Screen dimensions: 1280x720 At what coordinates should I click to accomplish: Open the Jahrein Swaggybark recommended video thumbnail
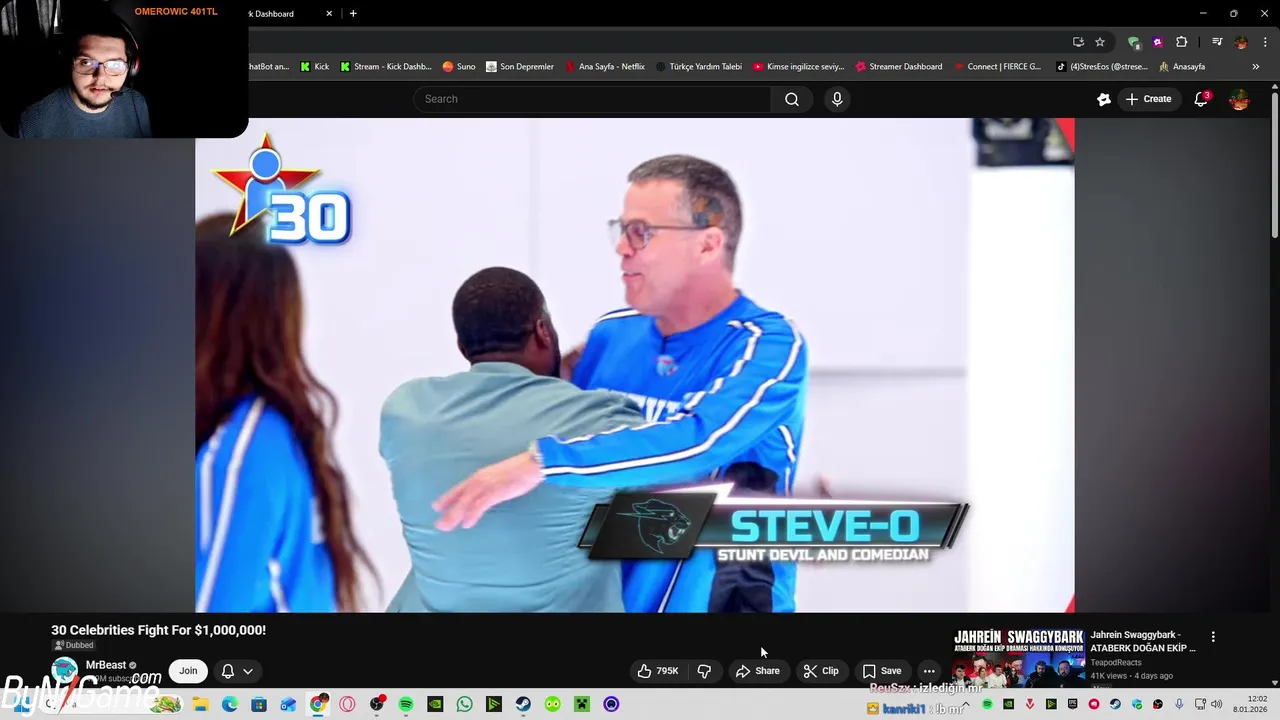(x=1018, y=657)
